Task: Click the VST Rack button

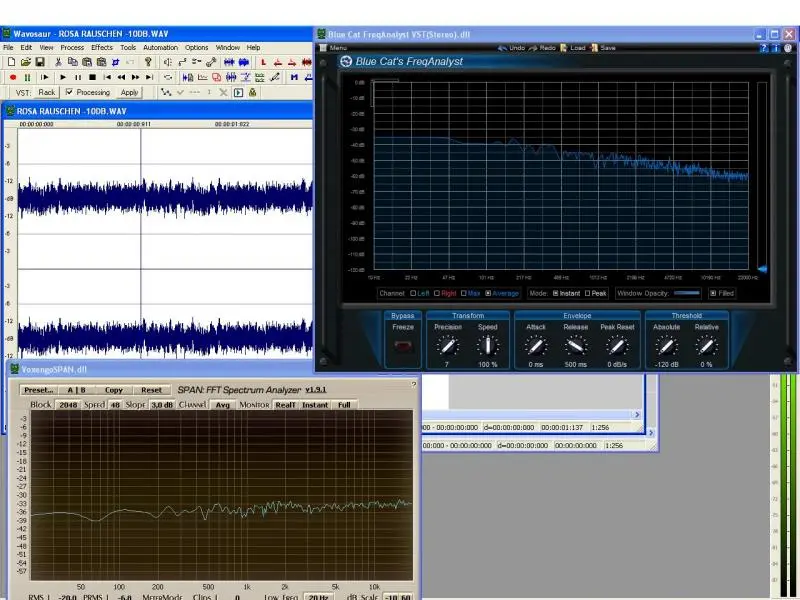Action: click(47, 92)
